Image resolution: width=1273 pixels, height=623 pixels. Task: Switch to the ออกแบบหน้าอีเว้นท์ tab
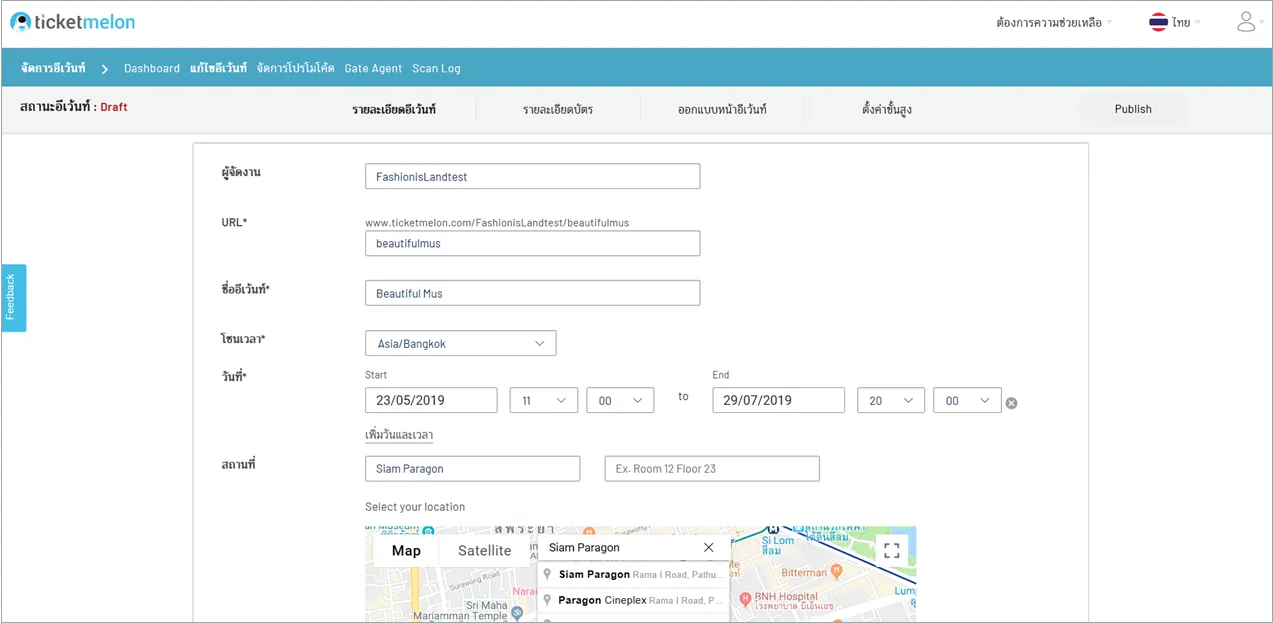click(x=722, y=109)
